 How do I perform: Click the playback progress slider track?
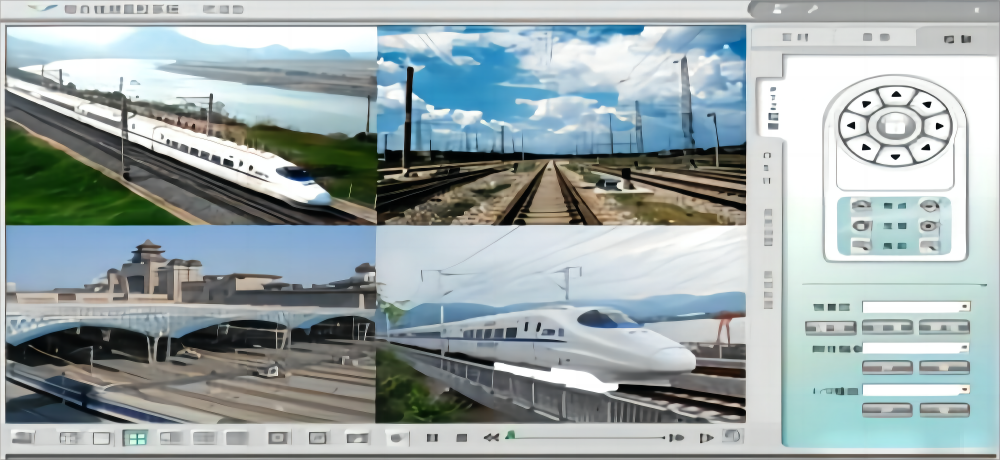click(x=590, y=437)
